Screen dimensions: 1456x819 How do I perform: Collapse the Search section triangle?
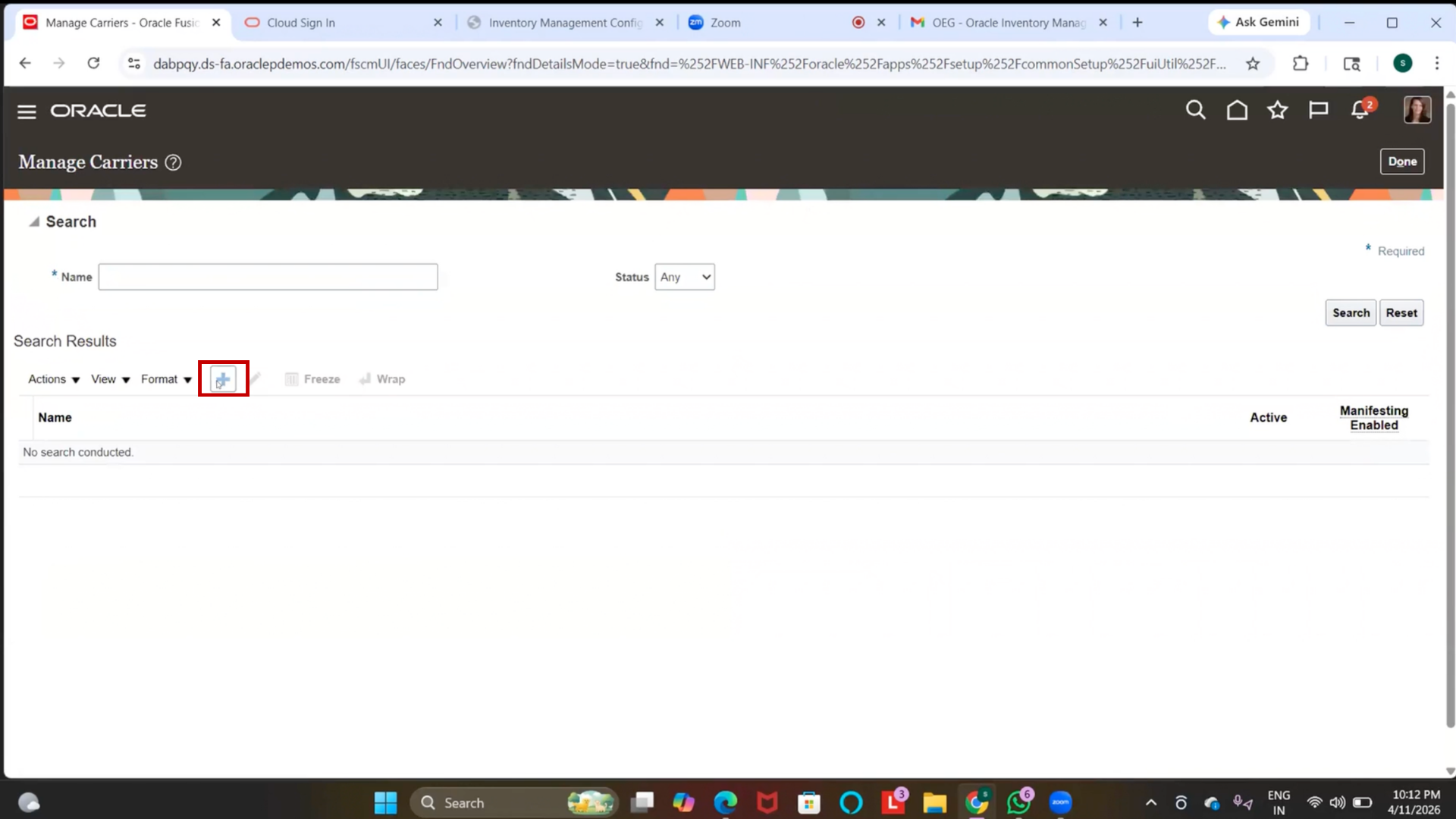[34, 221]
